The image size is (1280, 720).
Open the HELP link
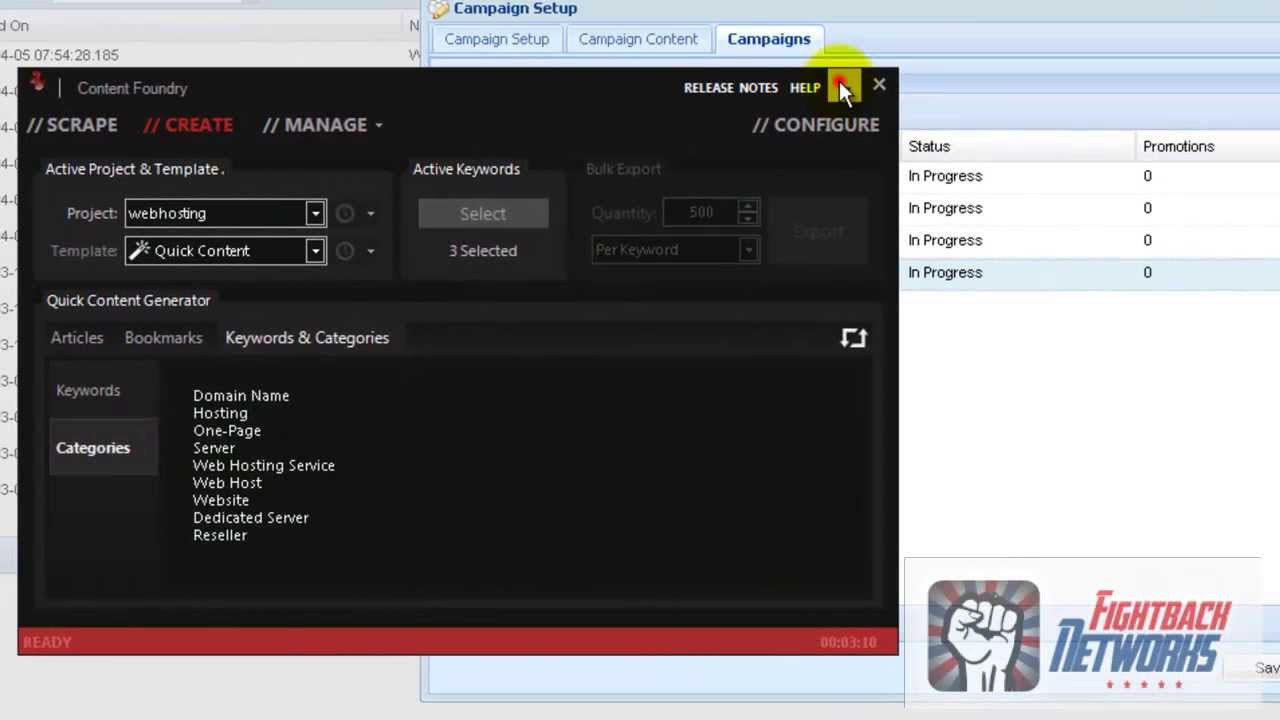[x=805, y=88]
